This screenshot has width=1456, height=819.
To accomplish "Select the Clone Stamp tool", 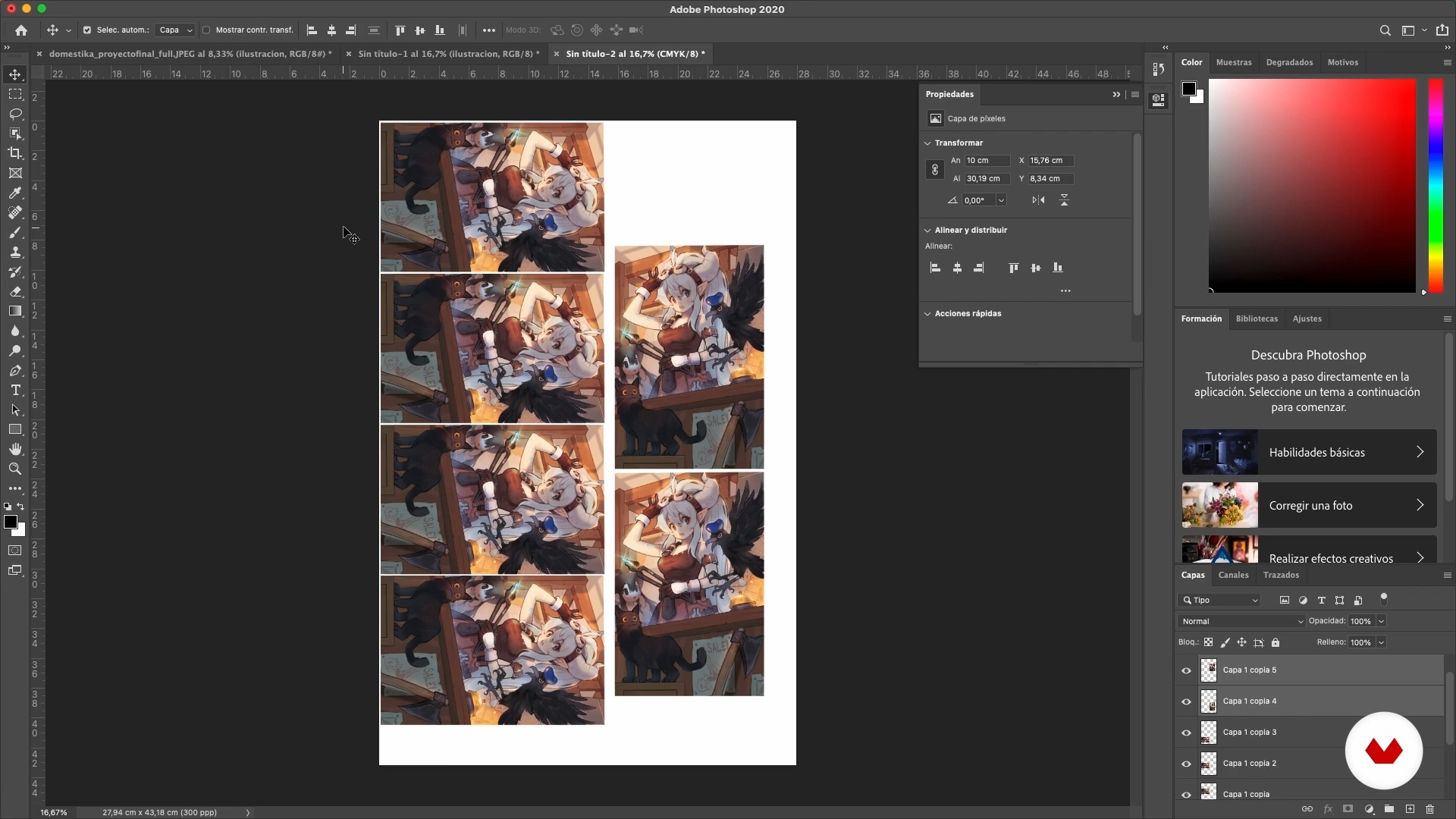I will coord(15,252).
